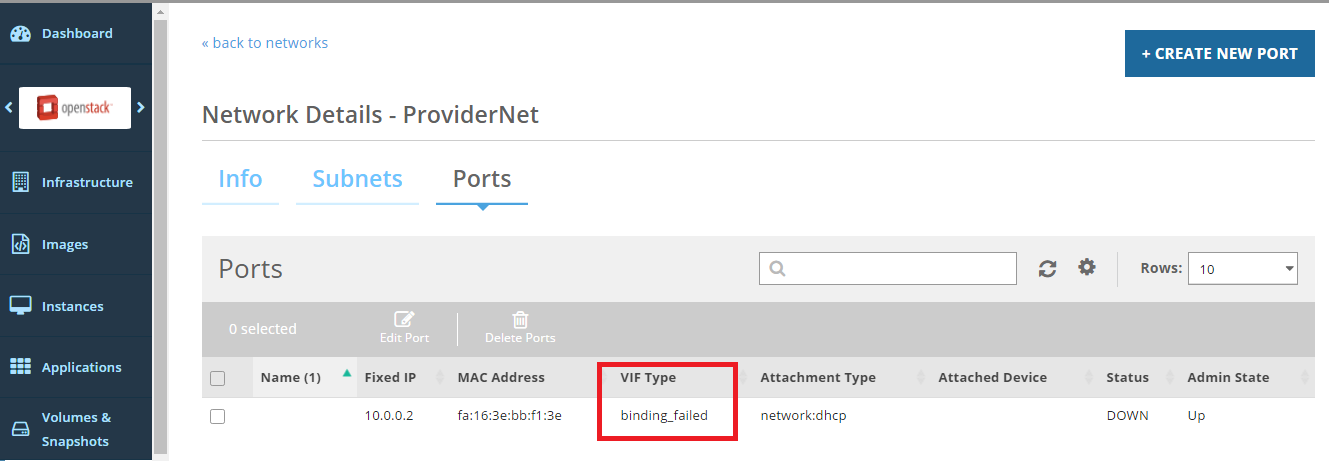Click the Dashboard gauge icon

click(x=20, y=34)
